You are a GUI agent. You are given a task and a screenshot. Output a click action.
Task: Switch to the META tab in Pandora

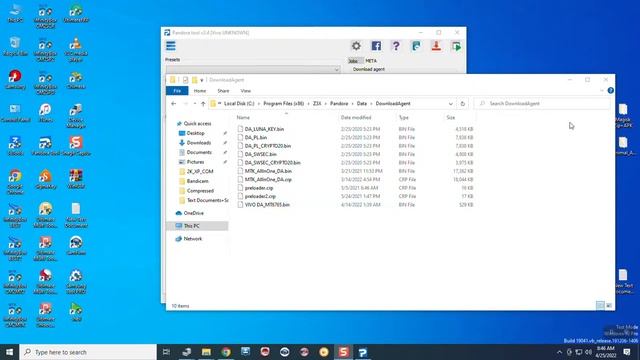(x=371, y=61)
